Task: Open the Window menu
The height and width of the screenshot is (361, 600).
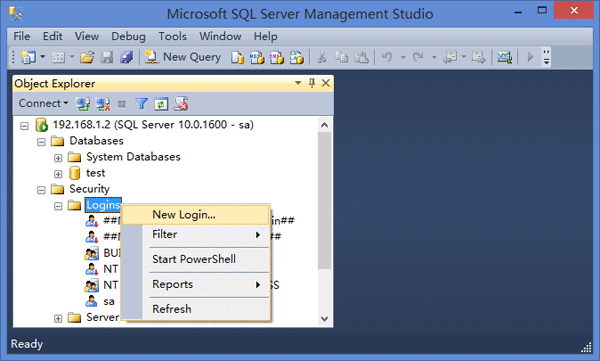Action: point(220,36)
